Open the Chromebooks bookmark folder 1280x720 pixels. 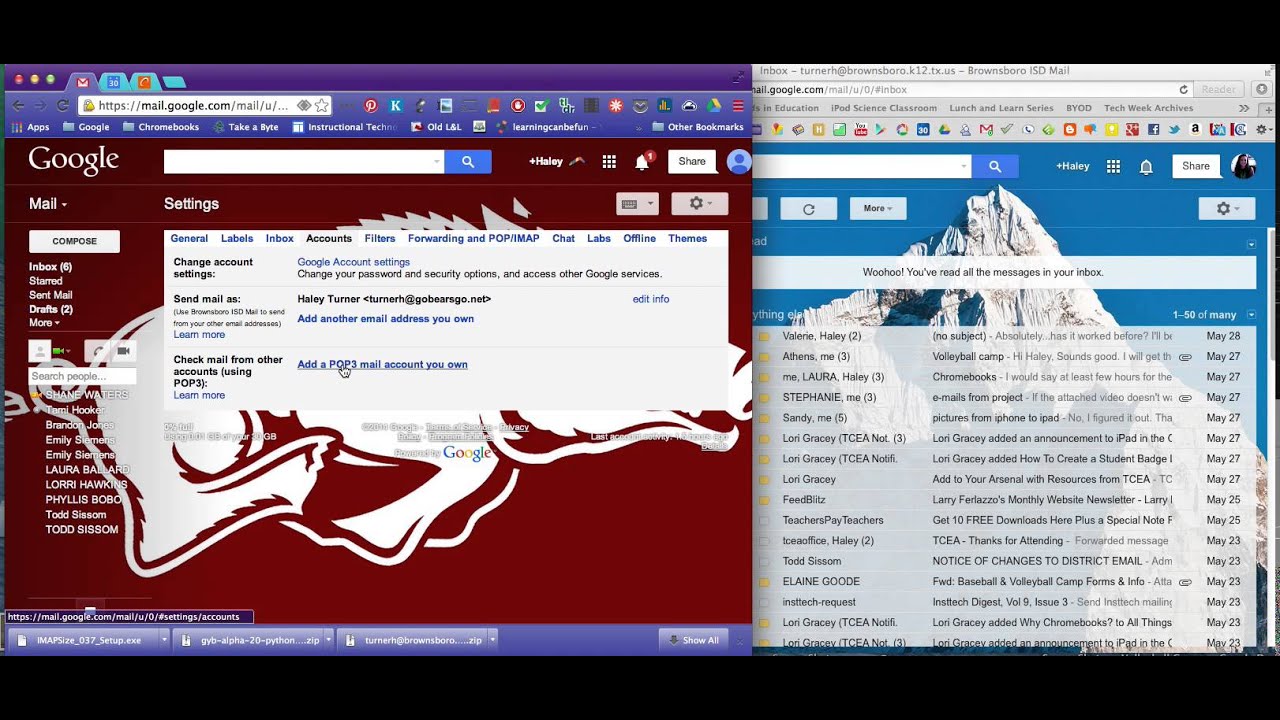click(x=160, y=127)
